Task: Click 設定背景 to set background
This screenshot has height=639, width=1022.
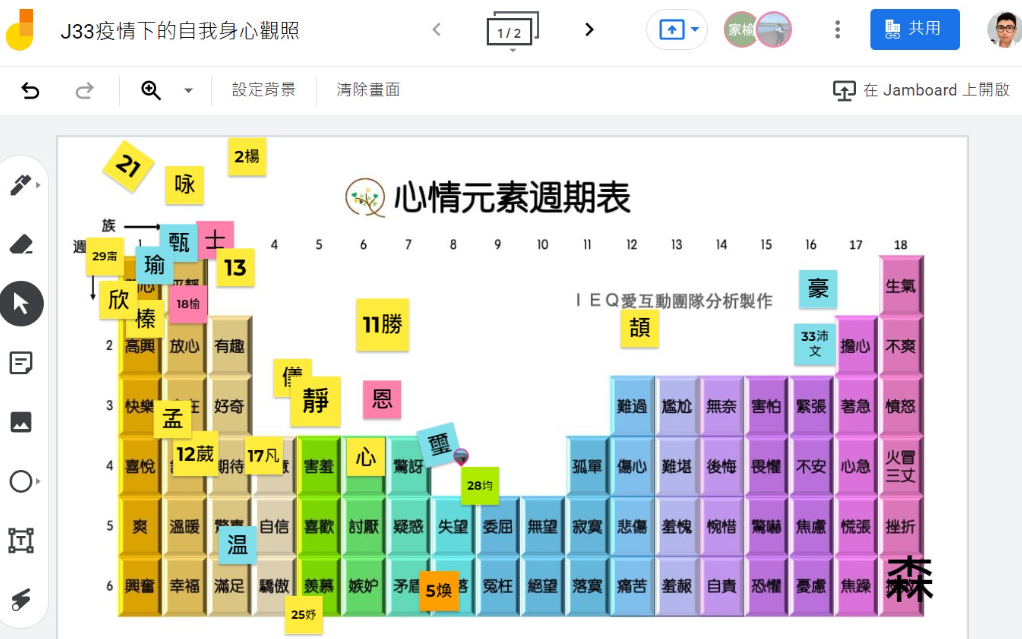Action: coord(264,90)
